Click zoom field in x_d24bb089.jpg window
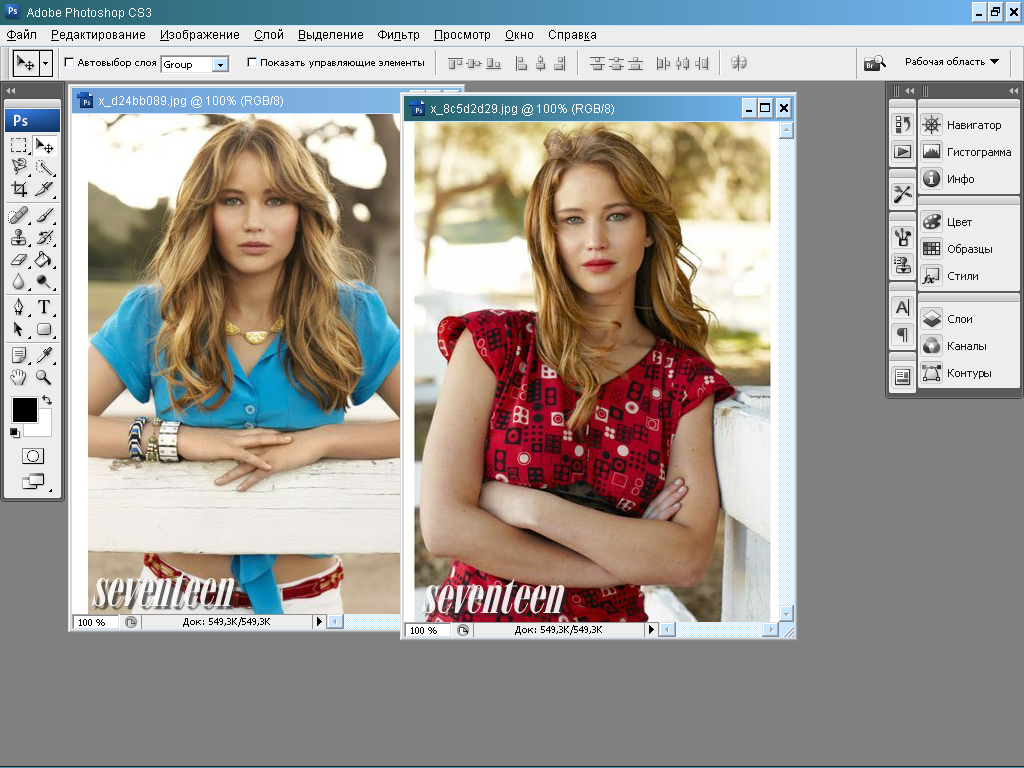This screenshot has height=768, width=1024. point(95,622)
